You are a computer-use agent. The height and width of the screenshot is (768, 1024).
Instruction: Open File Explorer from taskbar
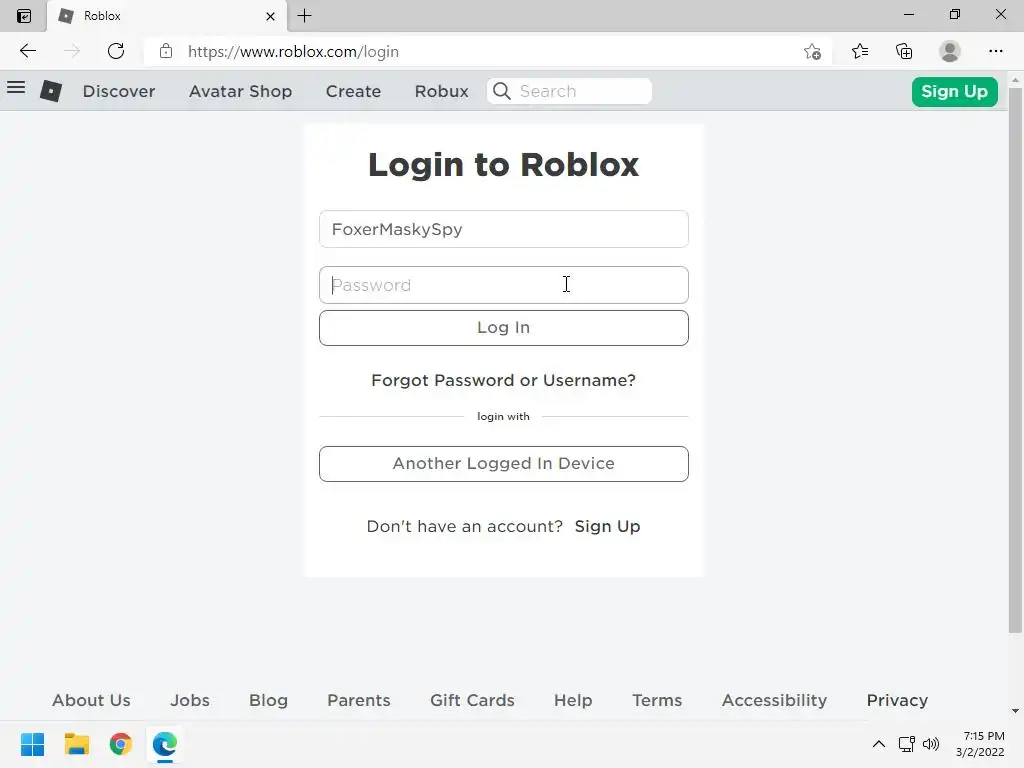(x=76, y=744)
